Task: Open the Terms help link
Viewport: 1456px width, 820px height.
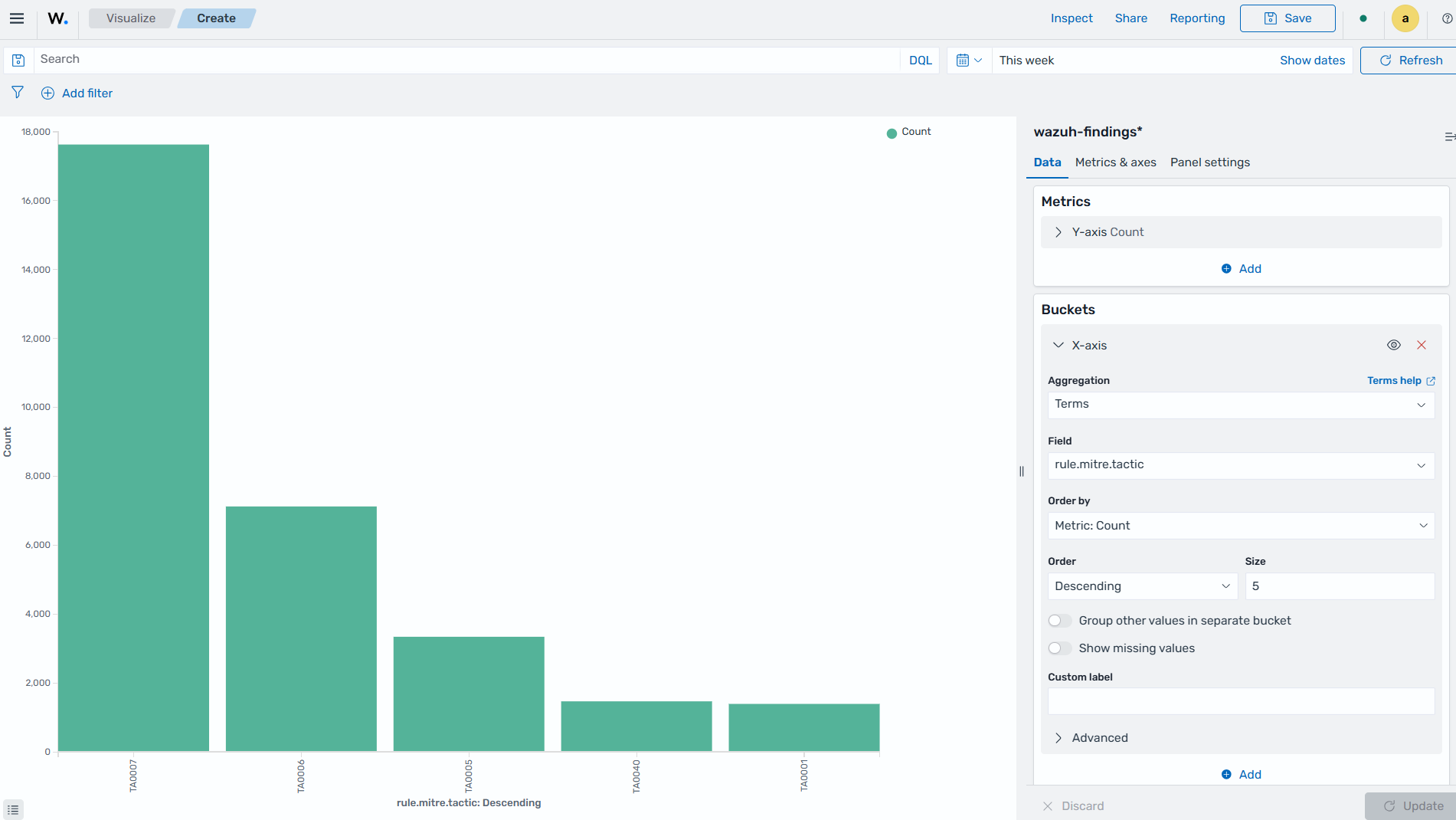Action: click(x=1401, y=381)
